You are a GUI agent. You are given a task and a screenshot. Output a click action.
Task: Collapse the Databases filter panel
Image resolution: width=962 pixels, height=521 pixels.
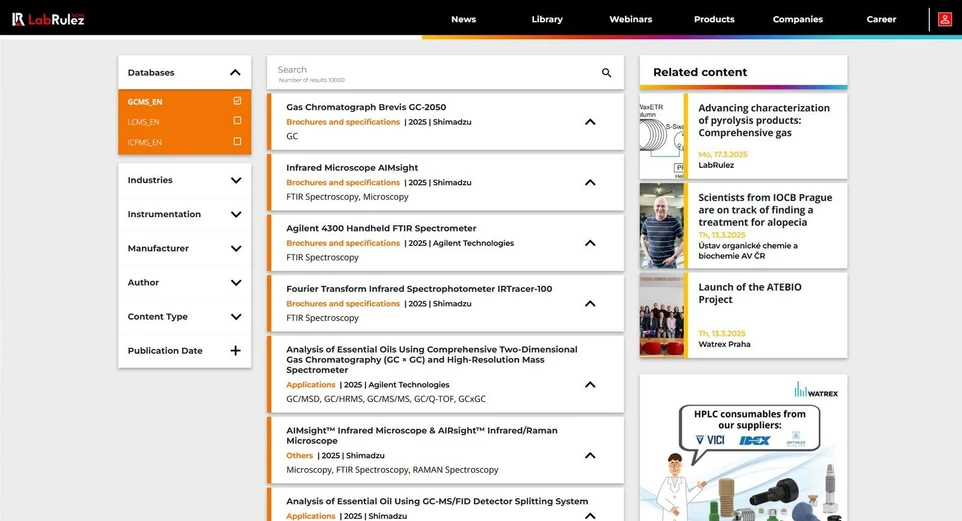pos(235,72)
